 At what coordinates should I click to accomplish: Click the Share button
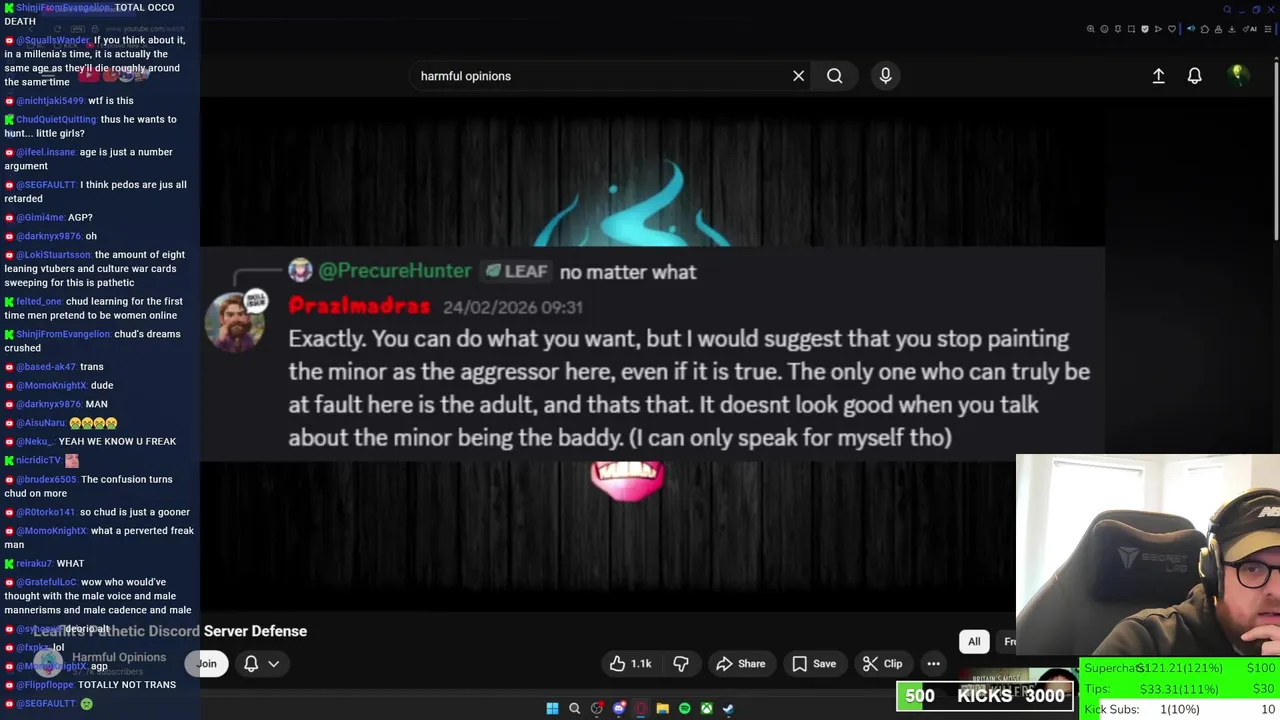(x=741, y=664)
